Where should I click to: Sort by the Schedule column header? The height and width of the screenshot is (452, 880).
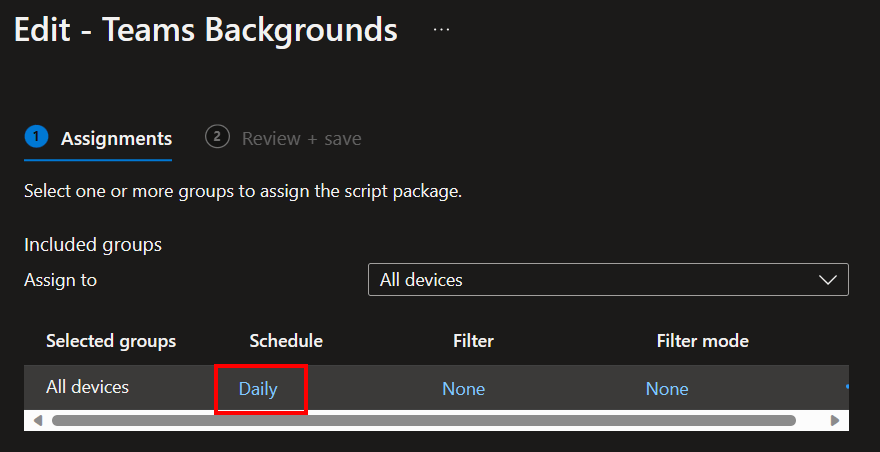[286, 341]
